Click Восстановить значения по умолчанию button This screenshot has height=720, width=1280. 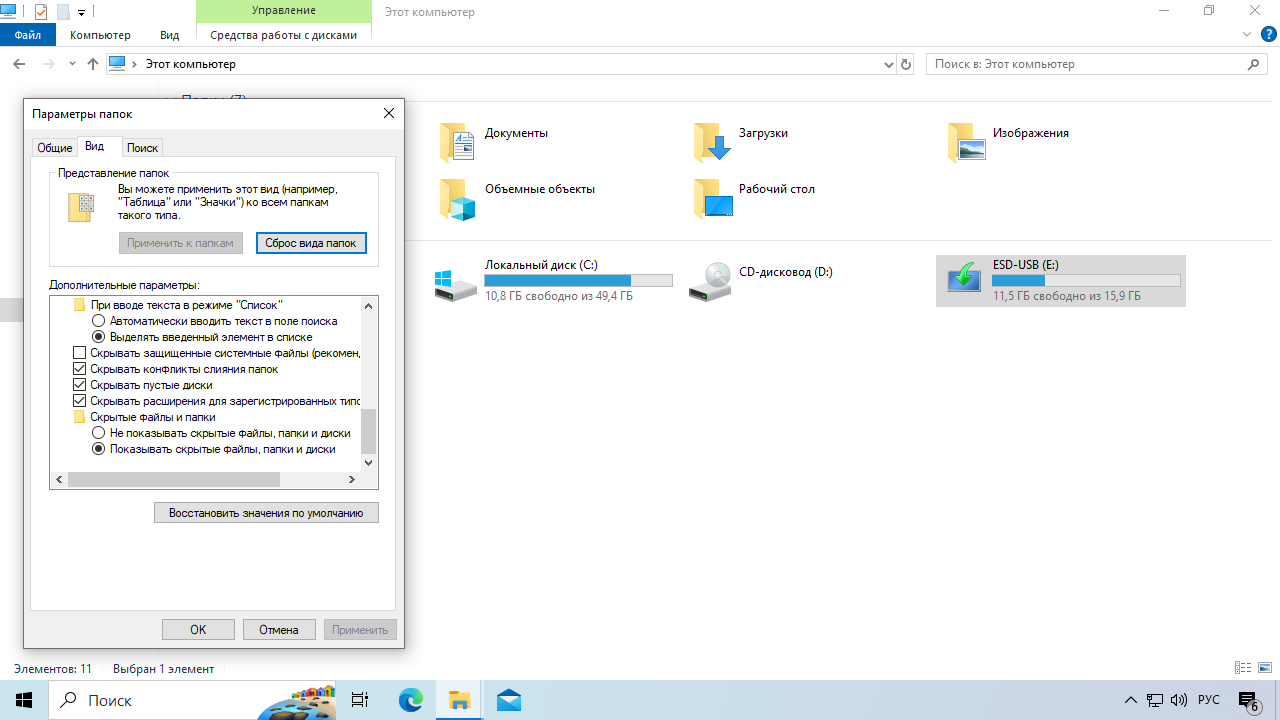click(266, 513)
